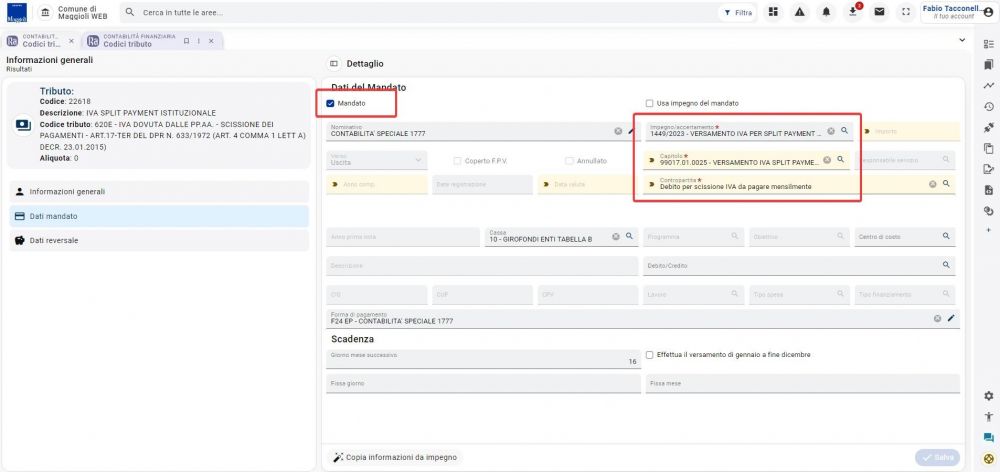Click the Maggioli logo
Viewport: 1000px width, 472px height.
[17, 12]
